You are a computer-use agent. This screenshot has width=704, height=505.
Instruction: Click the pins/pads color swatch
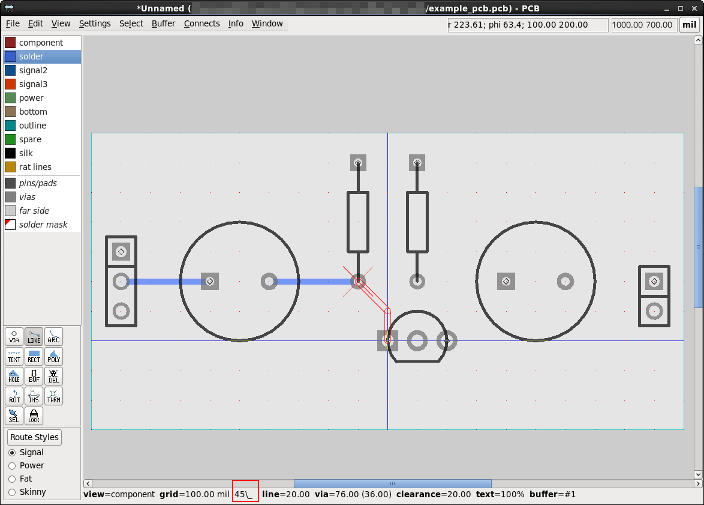10,183
